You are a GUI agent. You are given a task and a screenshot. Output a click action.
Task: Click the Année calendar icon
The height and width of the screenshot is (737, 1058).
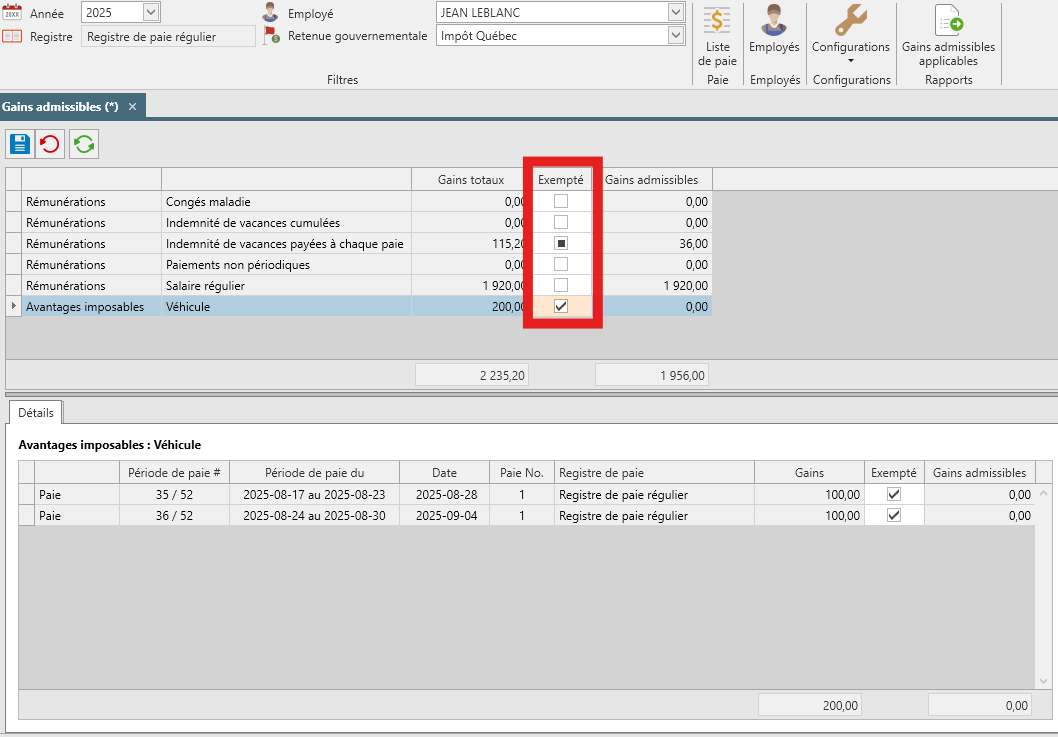click(12, 12)
